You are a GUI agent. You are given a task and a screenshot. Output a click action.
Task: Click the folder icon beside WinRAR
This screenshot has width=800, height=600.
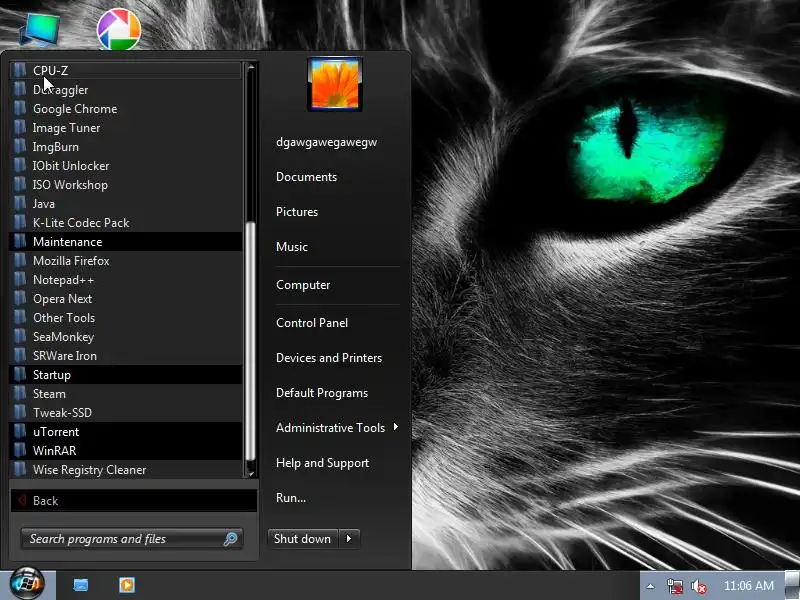[20, 451]
